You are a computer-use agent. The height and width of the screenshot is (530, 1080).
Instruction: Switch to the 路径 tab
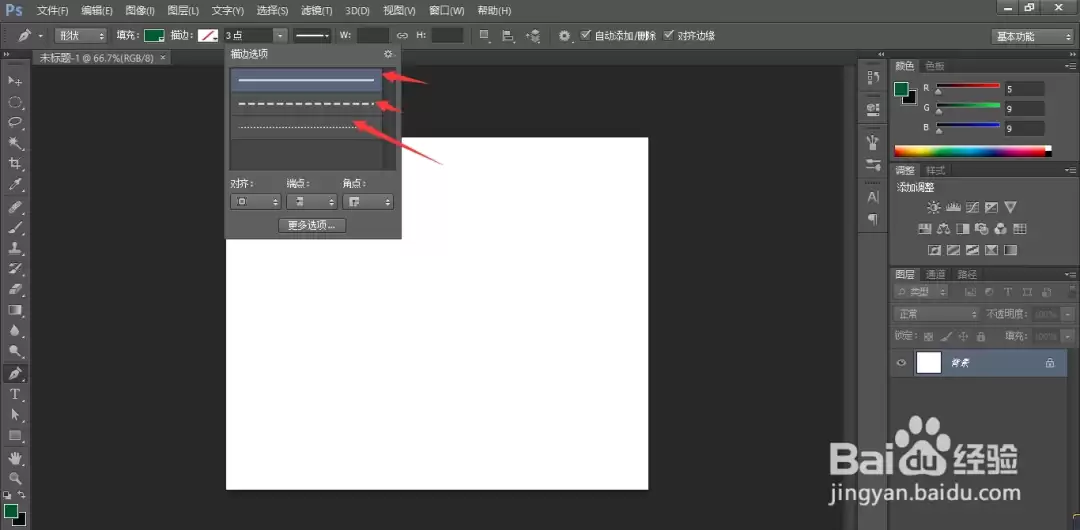(968, 274)
